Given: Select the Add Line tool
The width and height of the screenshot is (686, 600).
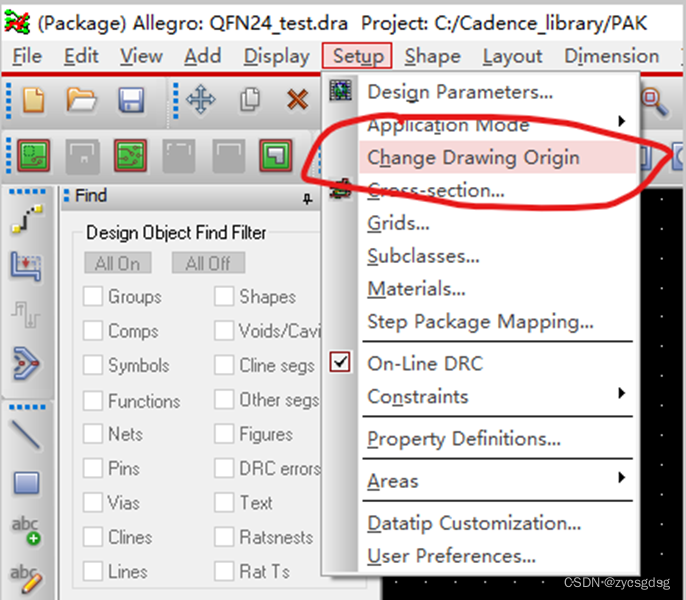Looking at the screenshot, I should [x=26, y=435].
